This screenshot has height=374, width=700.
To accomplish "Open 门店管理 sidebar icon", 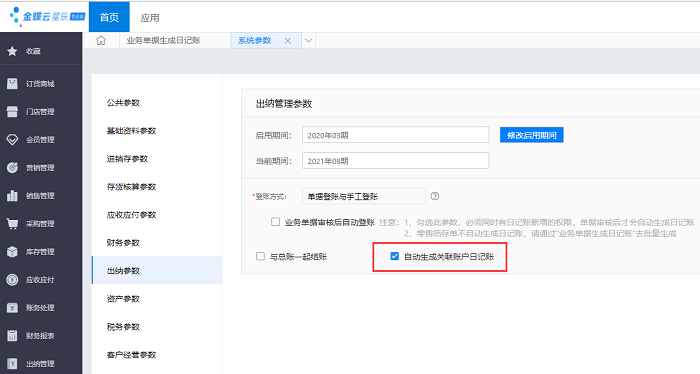I will tap(12, 112).
